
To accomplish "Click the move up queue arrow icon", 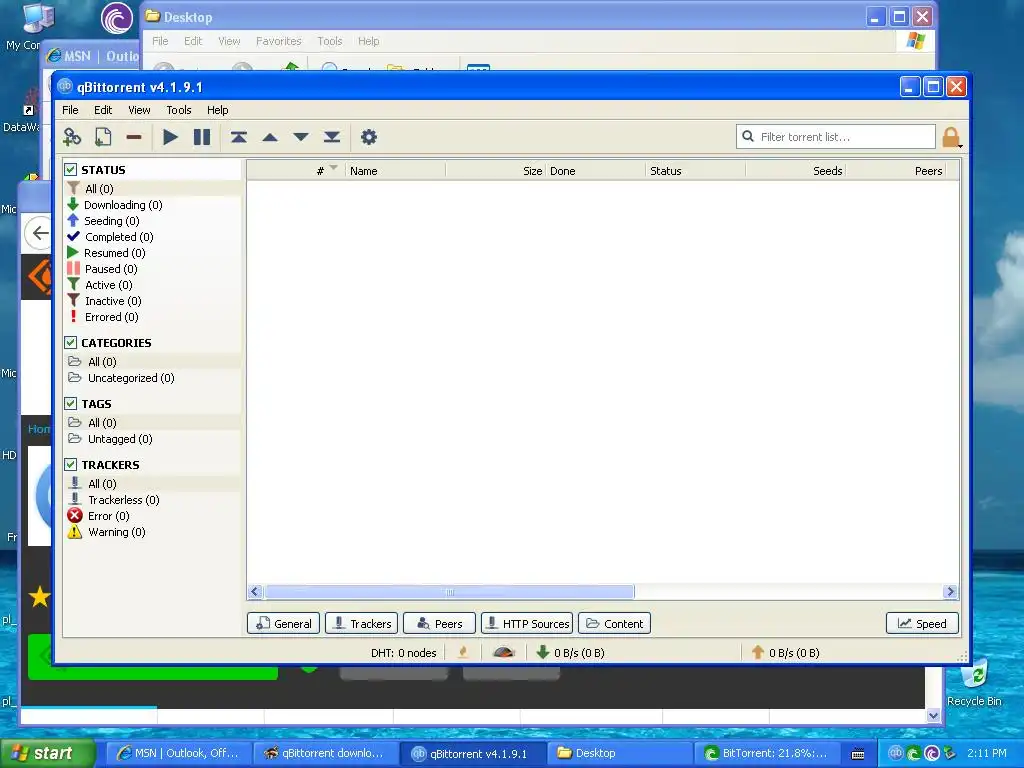I will 270,137.
